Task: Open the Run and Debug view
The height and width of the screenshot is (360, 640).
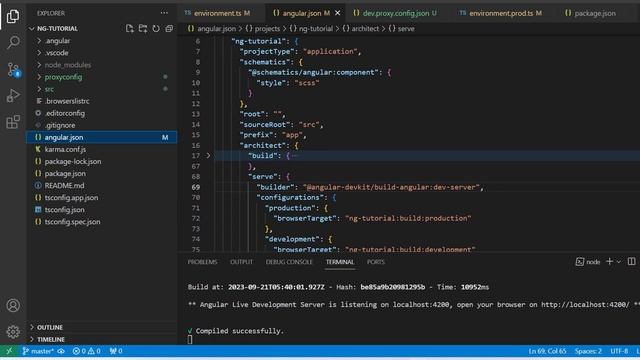Action: (13, 96)
